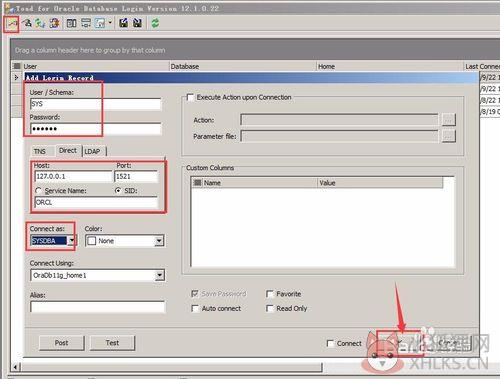The width and height of the screenshot is (500, 379).
Task: Select the row indicator arrow in the login grid
Action: [16, 78]
